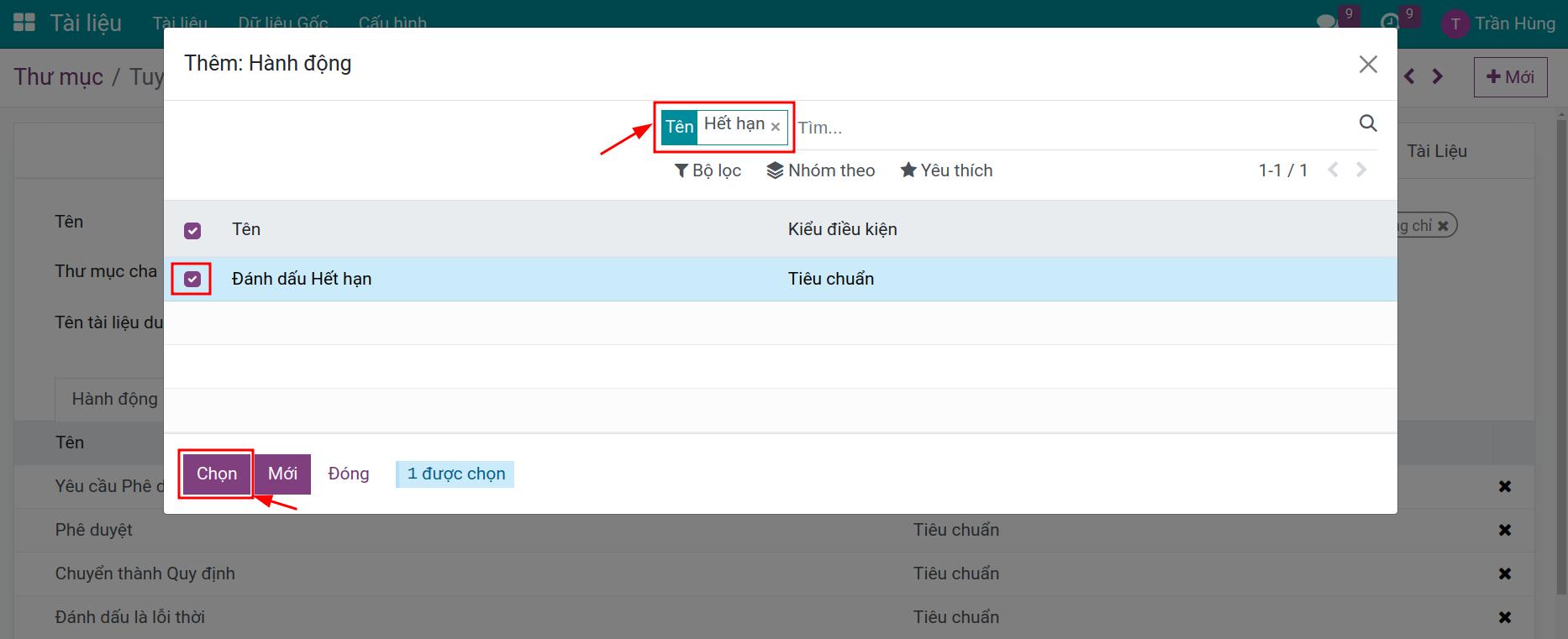Delete the Yêu cầu Phê duyệt row
Screen dimensions: 1568x639
[1505, 486]
